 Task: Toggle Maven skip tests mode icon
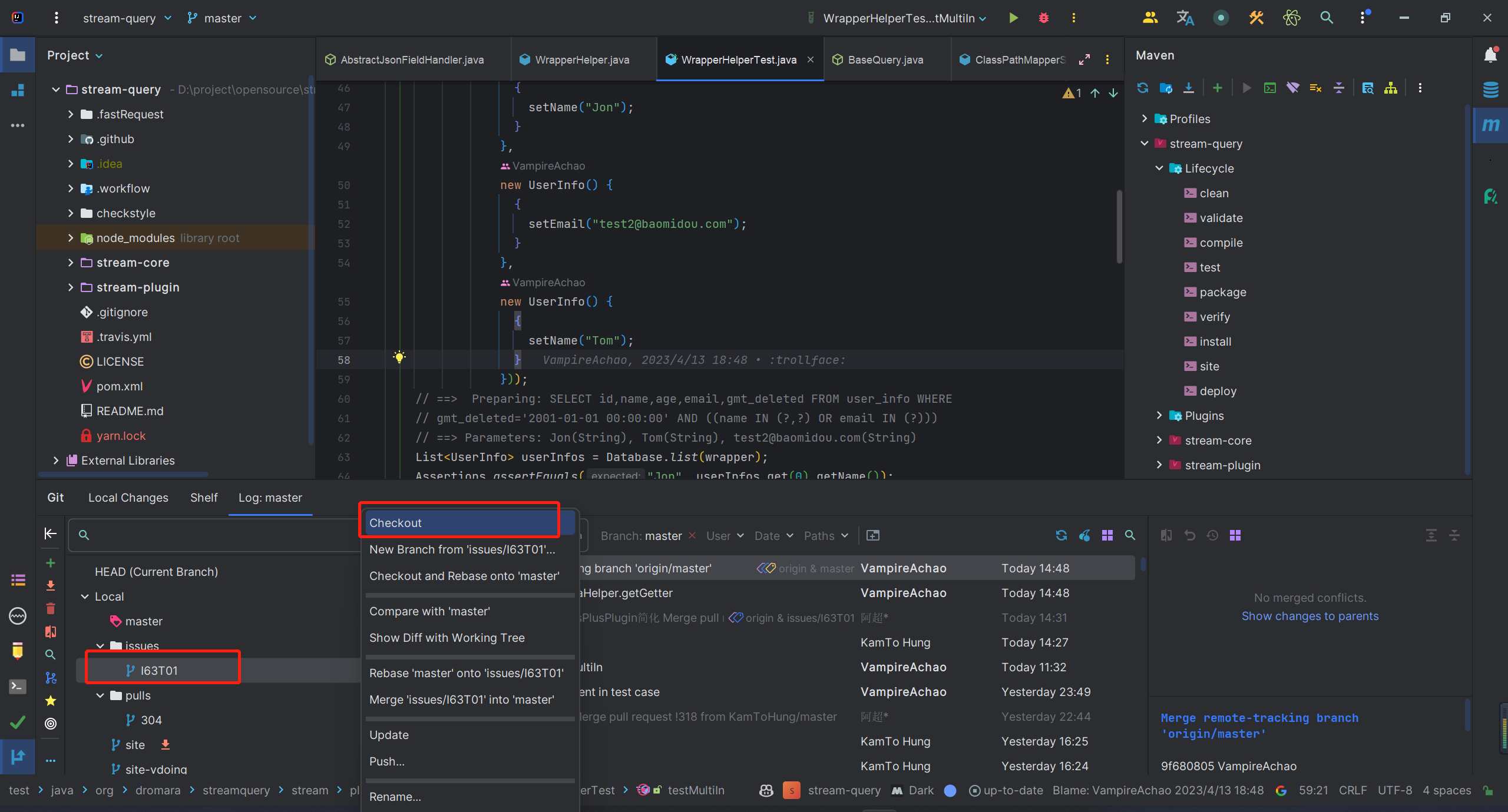pos(1315,88)
